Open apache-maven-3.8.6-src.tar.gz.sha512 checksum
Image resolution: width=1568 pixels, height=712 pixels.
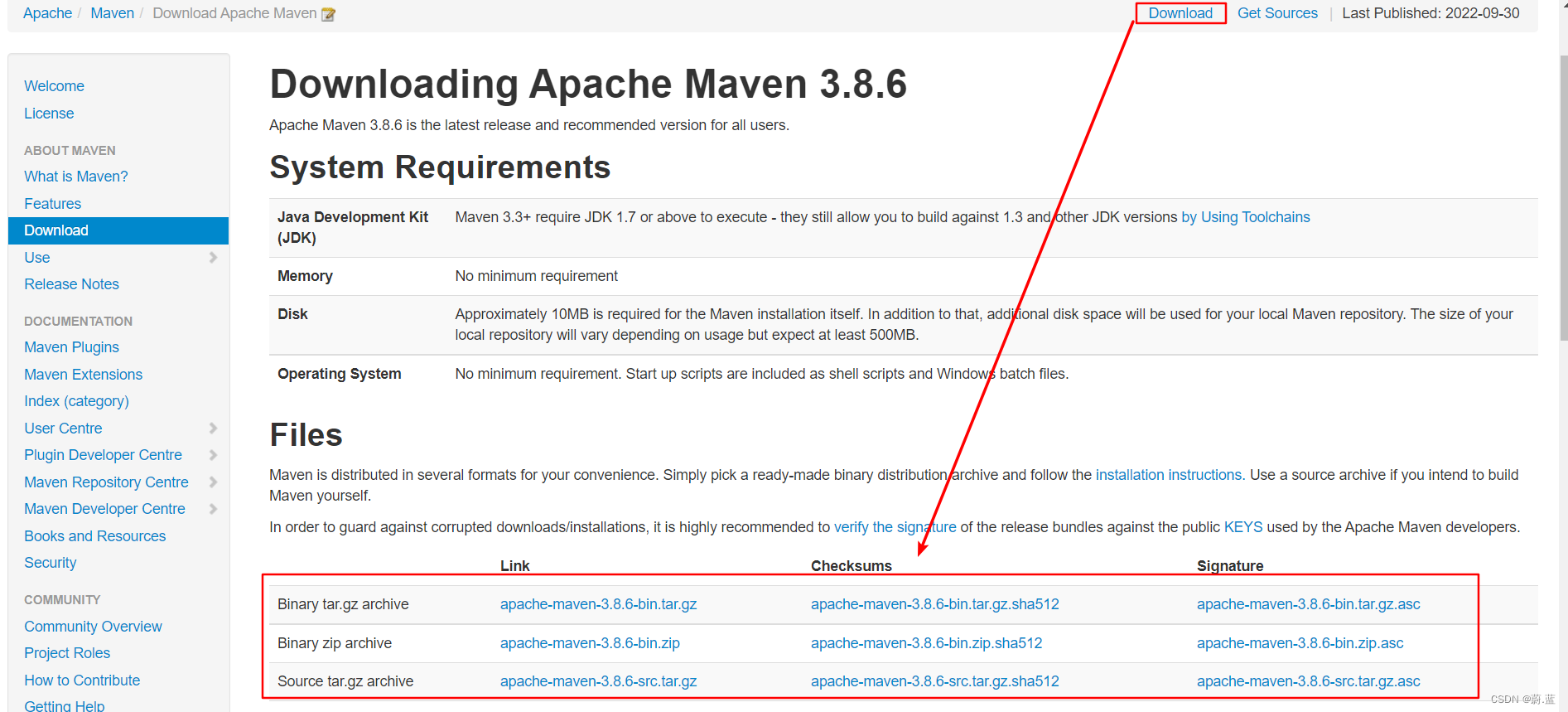pos(934,681)
